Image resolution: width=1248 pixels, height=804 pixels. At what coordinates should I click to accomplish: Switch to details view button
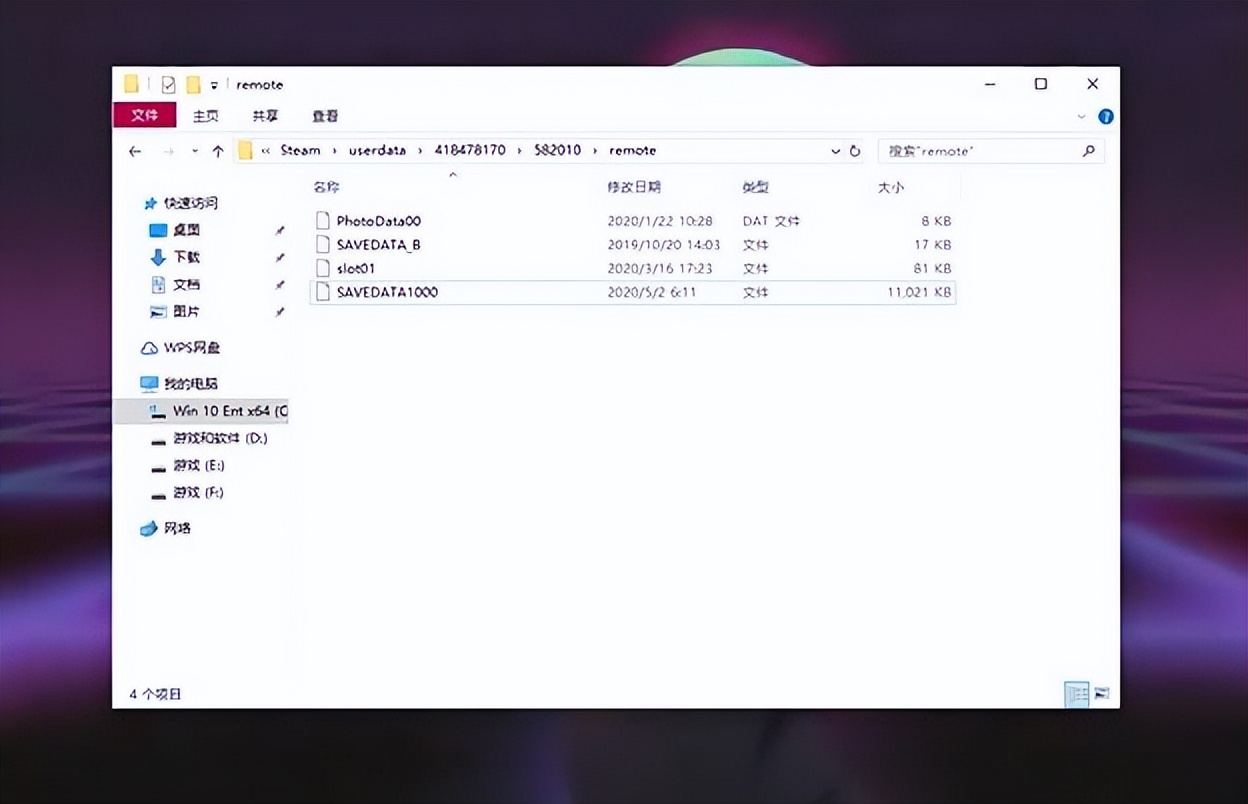pyautogui.click(x=1077, y=693)
